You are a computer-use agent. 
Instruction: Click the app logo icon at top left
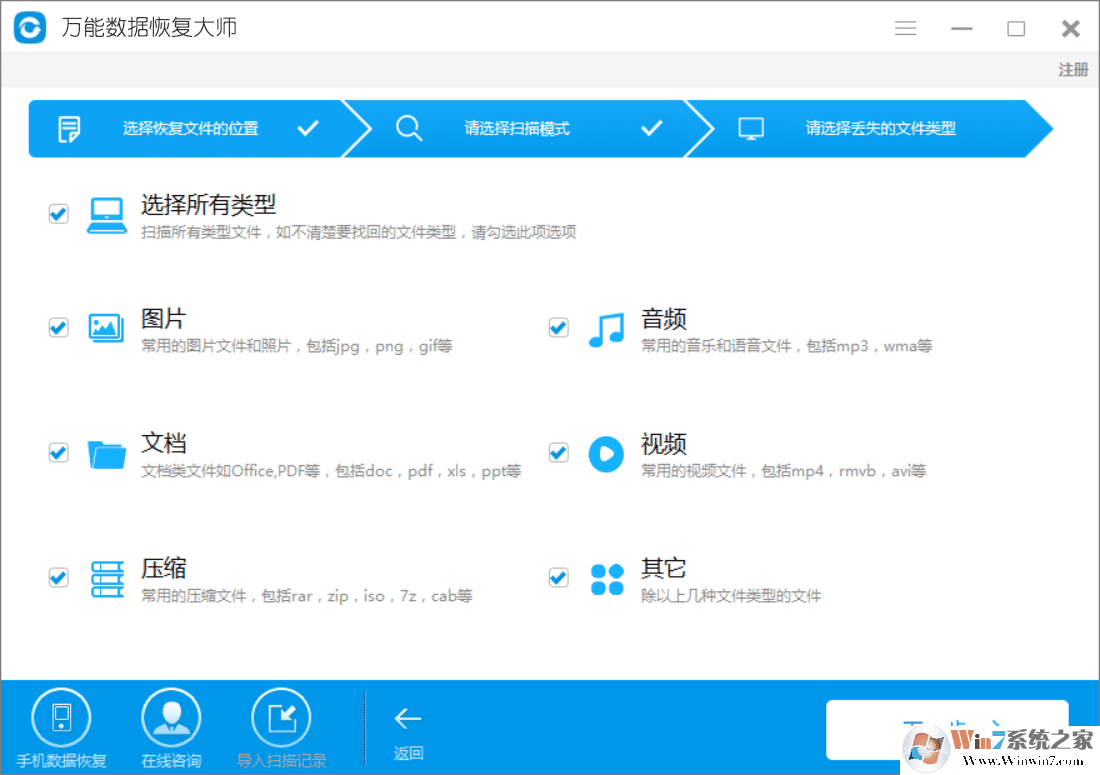coord(28,28)
